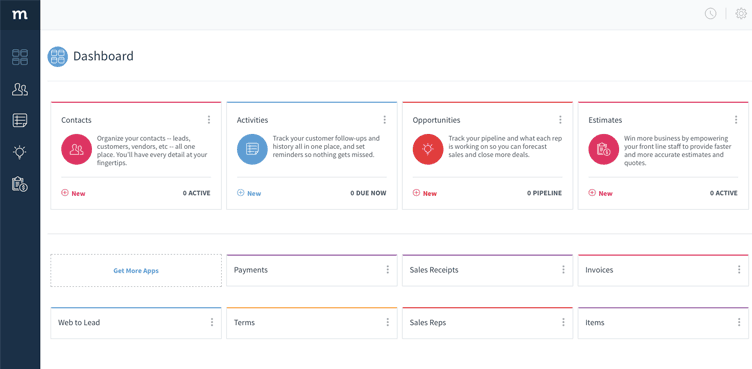Open the Payments card three-dot menu
The image size is (752, 369).
(388, 270)
